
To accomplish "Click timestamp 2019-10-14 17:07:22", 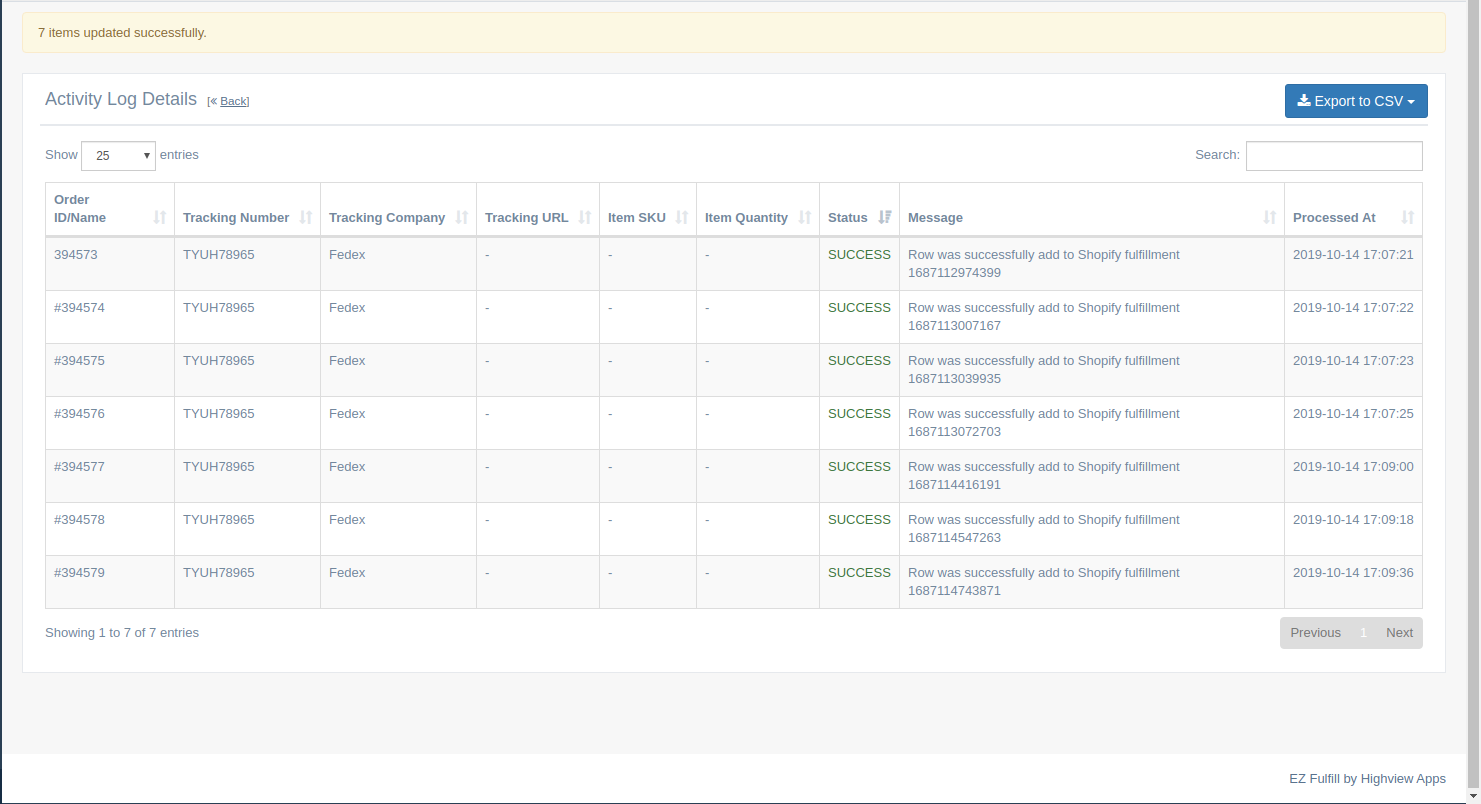I will pos(1353,308).
